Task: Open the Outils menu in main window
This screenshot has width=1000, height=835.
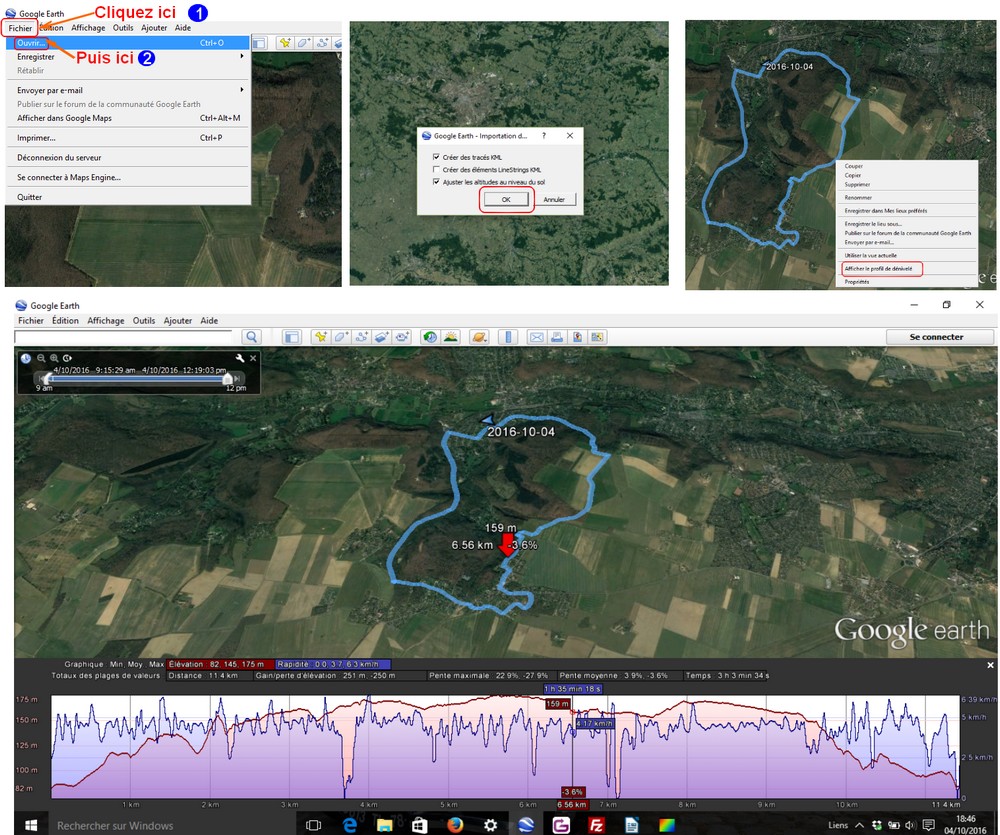Action: coord(143,320)
